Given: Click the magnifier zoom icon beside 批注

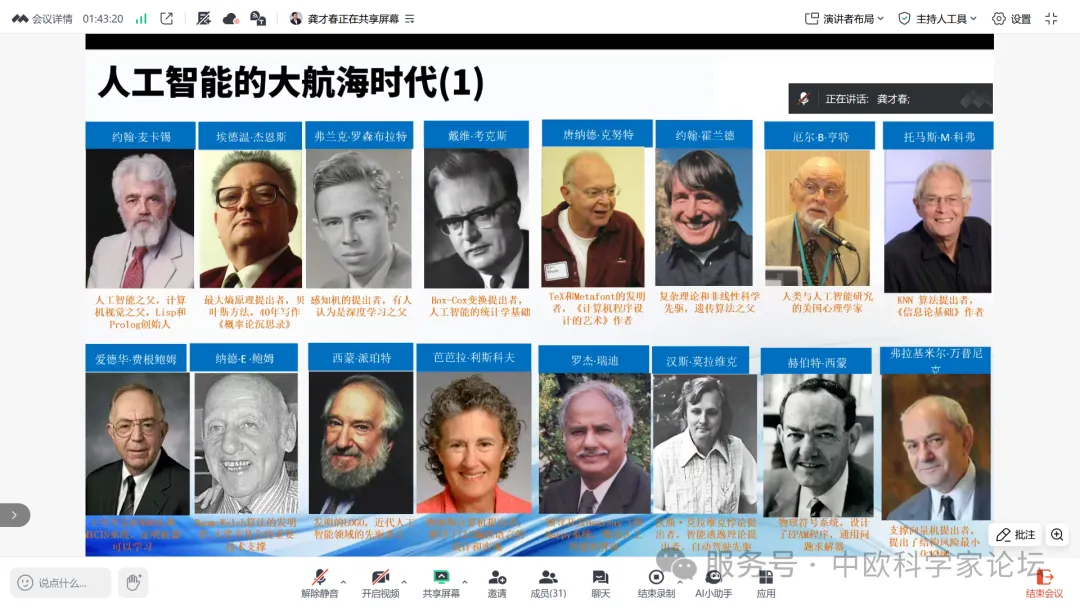Looking at the screenshot, I should tap(1057, 535).
